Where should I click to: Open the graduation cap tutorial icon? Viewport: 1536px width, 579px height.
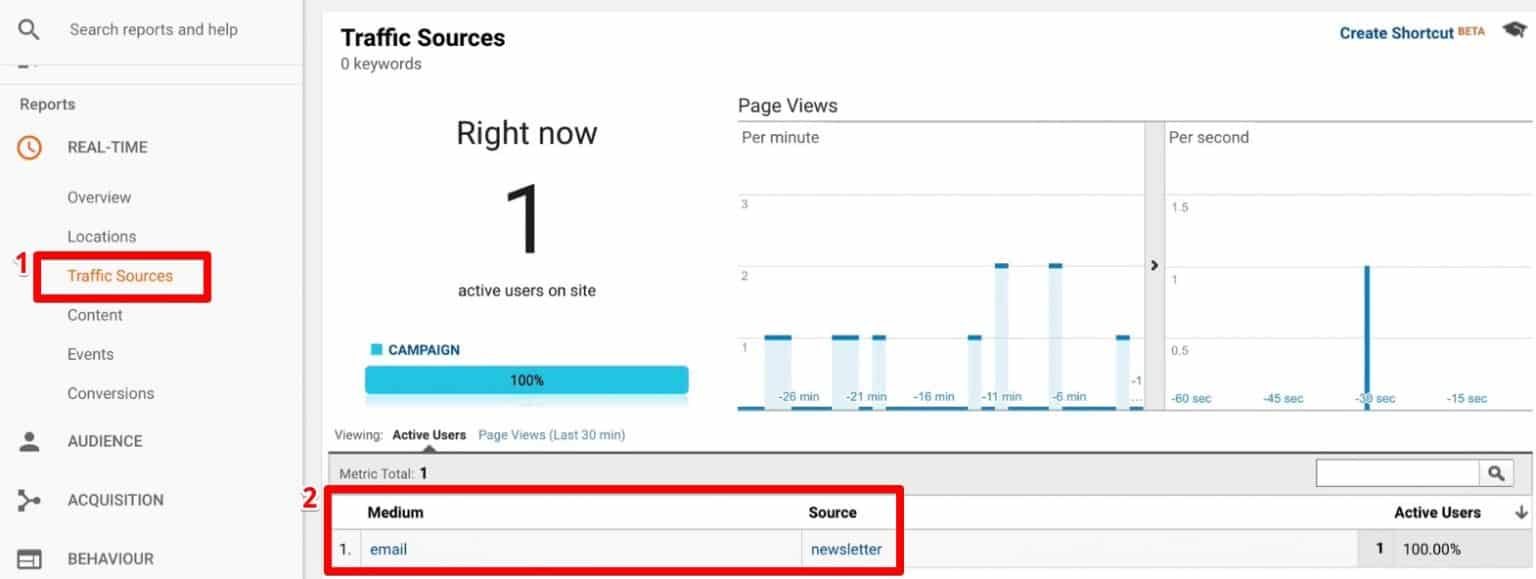pyautogui.click(x=1513, y=29)
